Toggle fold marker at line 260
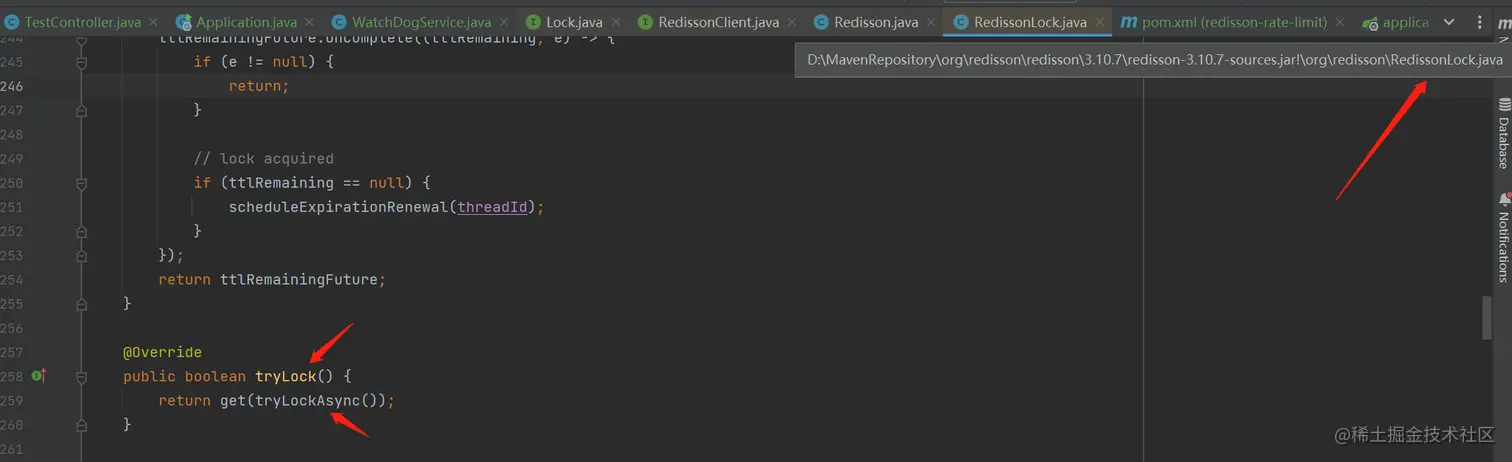Image resolution: width=1512 pixels, height=462 pixels. point(81,427)
